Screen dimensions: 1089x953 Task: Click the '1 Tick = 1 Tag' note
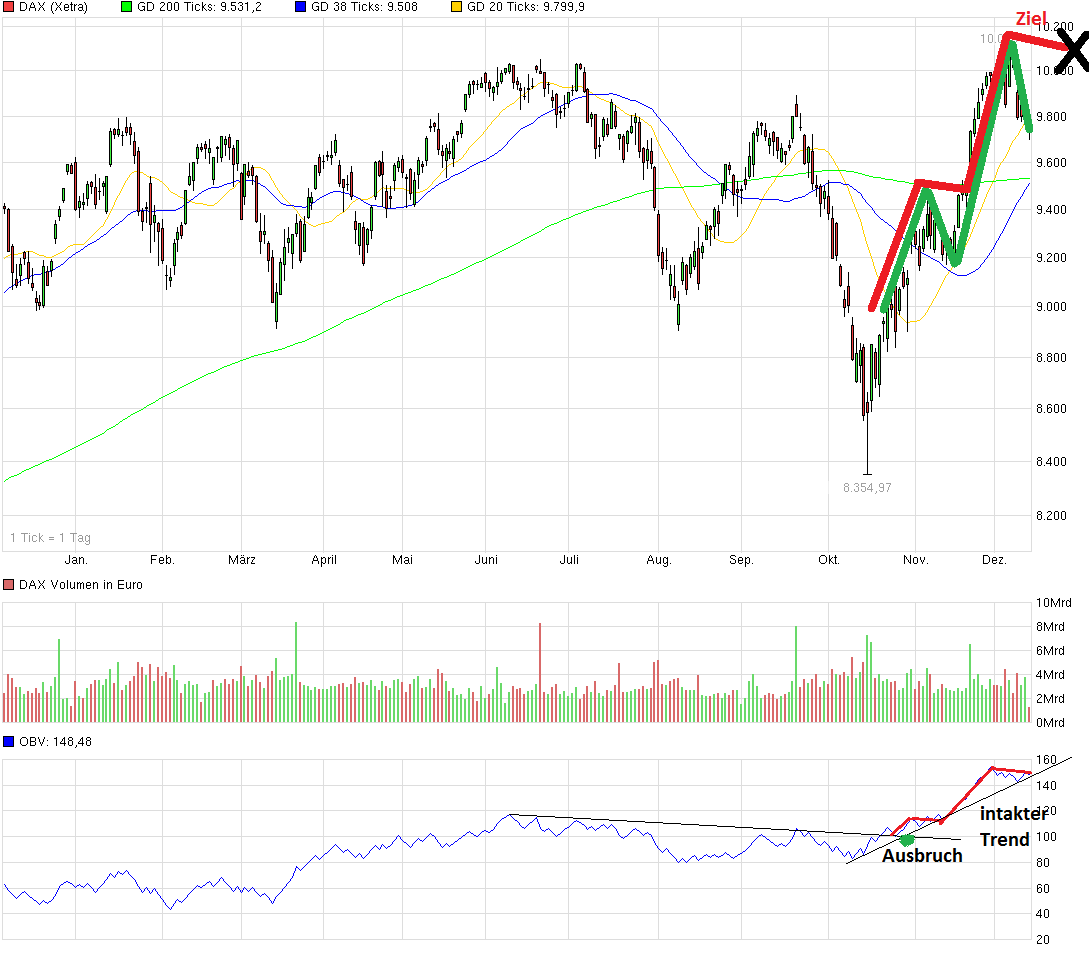click(x=50, y=538)
